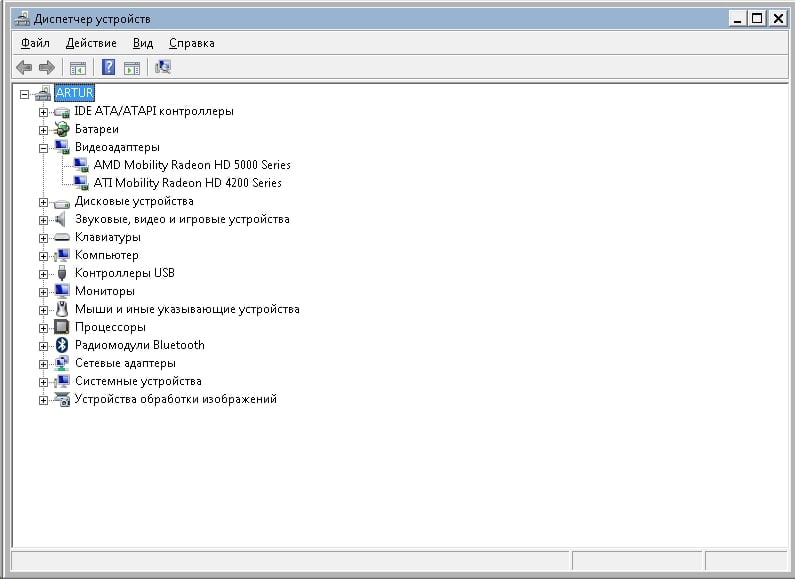Click the Мониторы monitor icon
This screenshot has height=579, width=795.
62,291
